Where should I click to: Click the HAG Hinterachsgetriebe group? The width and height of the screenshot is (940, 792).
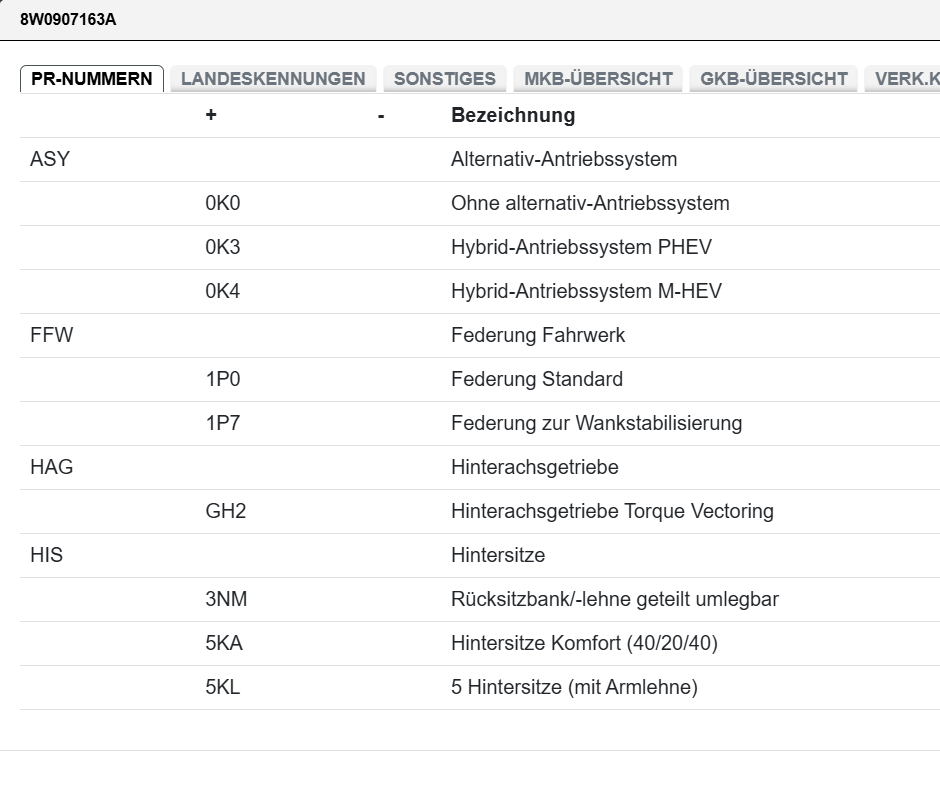[x=52, y=467]
